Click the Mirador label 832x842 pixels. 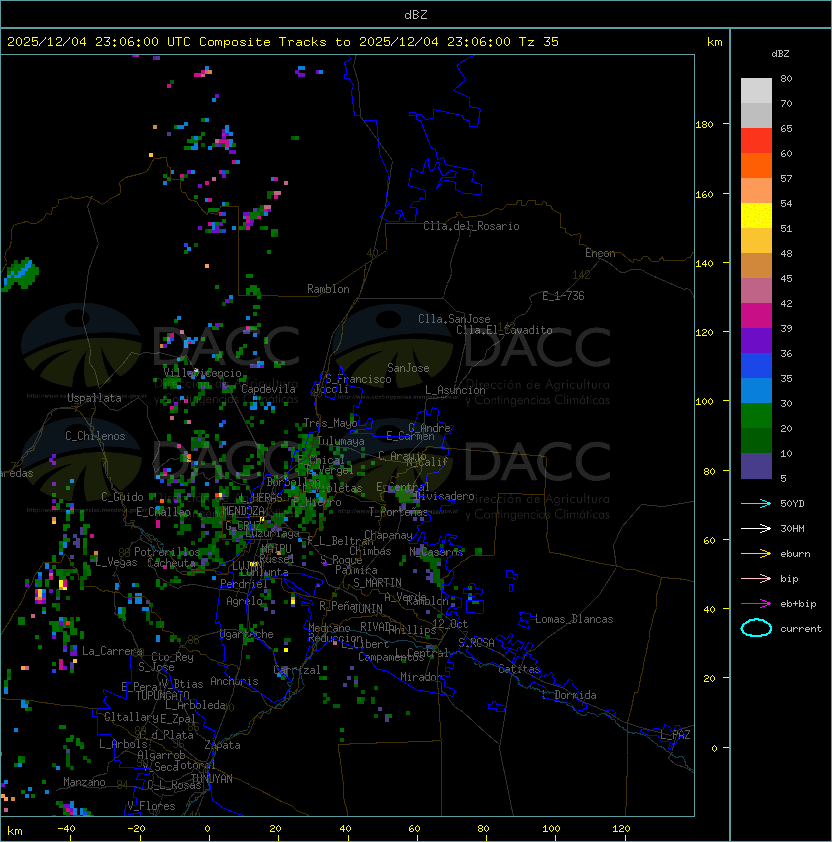tap(421, 677)
